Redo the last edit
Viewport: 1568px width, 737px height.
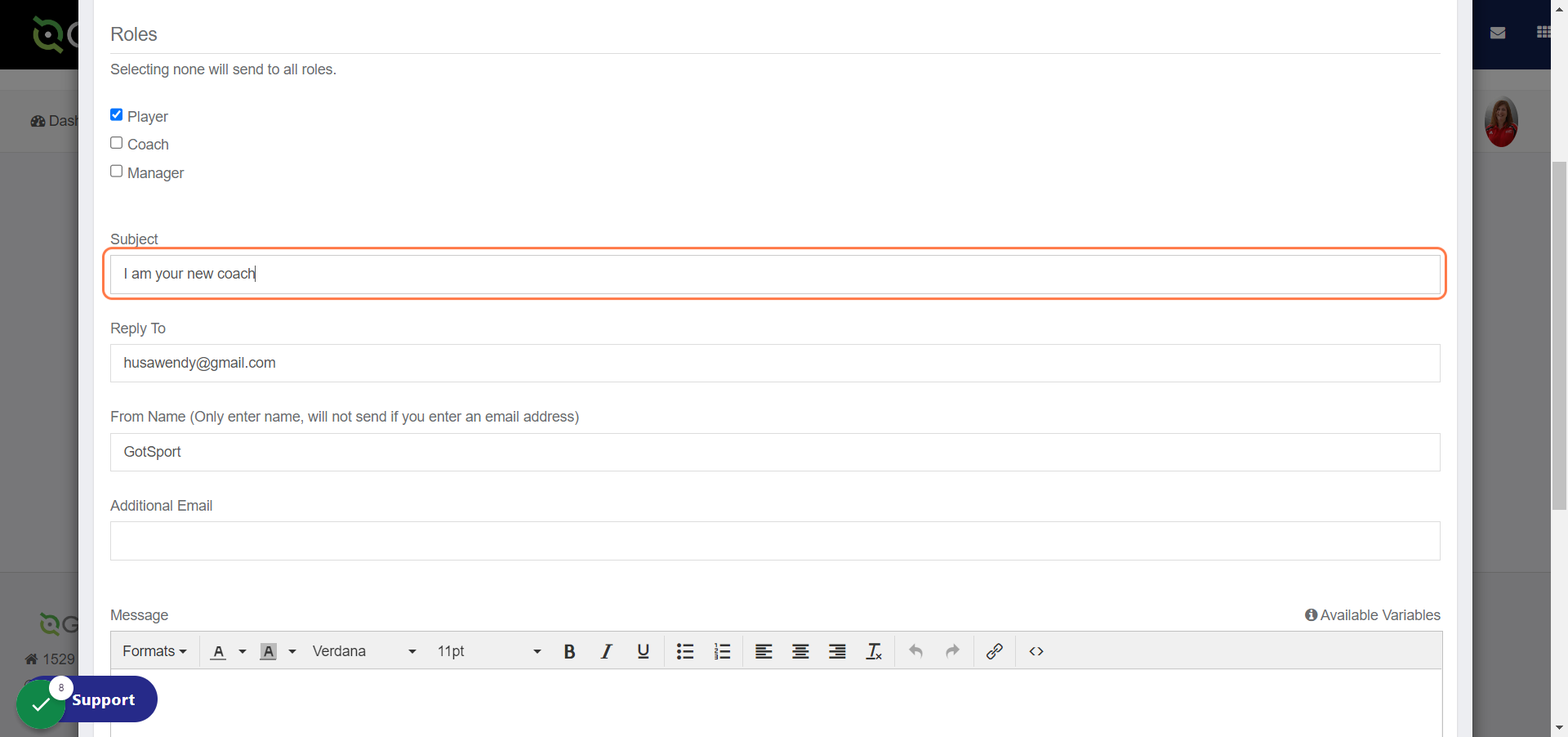click(x=952, y=651)
